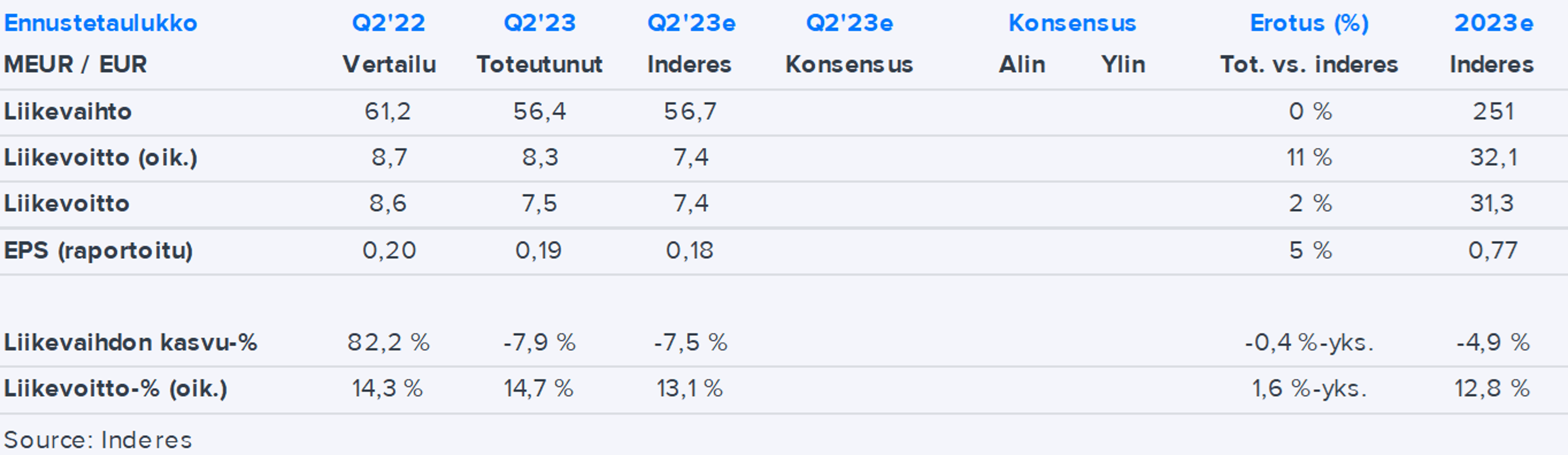This screenshot has width=1568, height=455.
Task: Select the Erotus (%) column header
Action: (1309, 23)
